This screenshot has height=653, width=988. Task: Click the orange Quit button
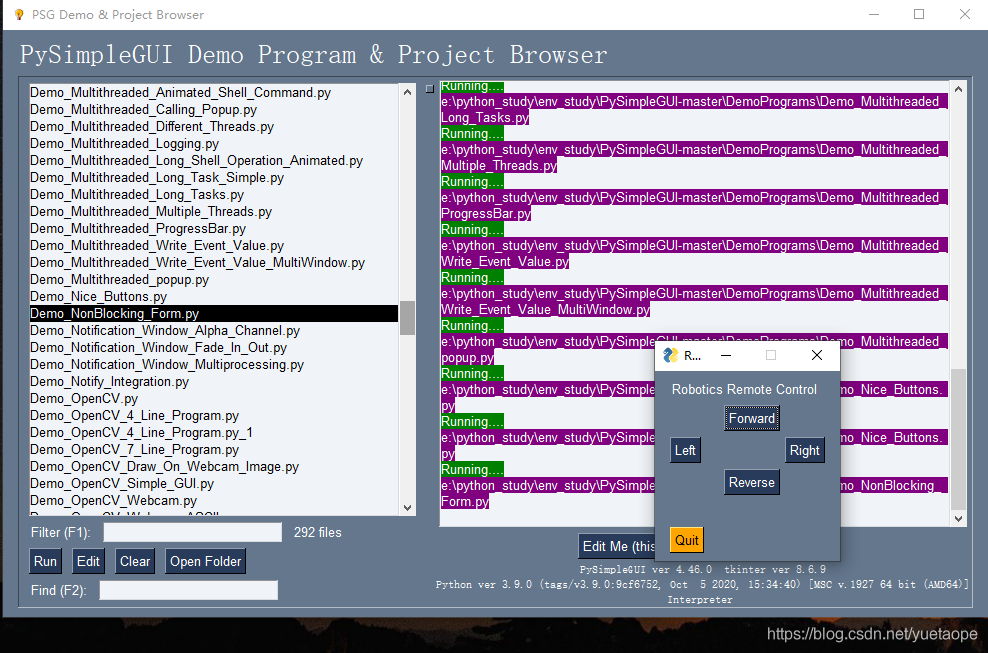pos(686,540)
